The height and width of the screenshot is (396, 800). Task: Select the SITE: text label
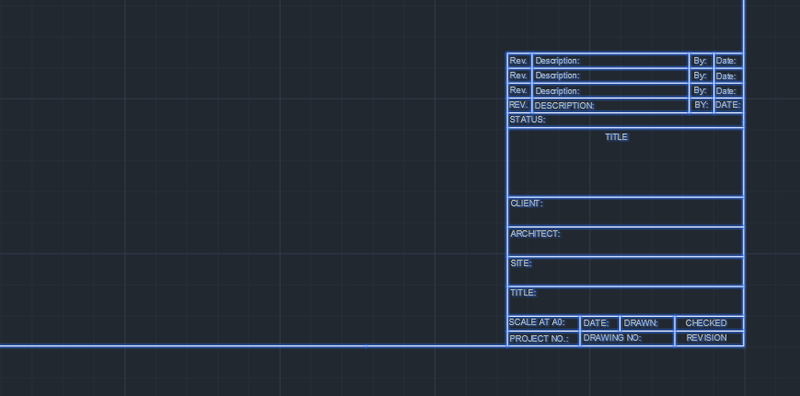[521, 263]
